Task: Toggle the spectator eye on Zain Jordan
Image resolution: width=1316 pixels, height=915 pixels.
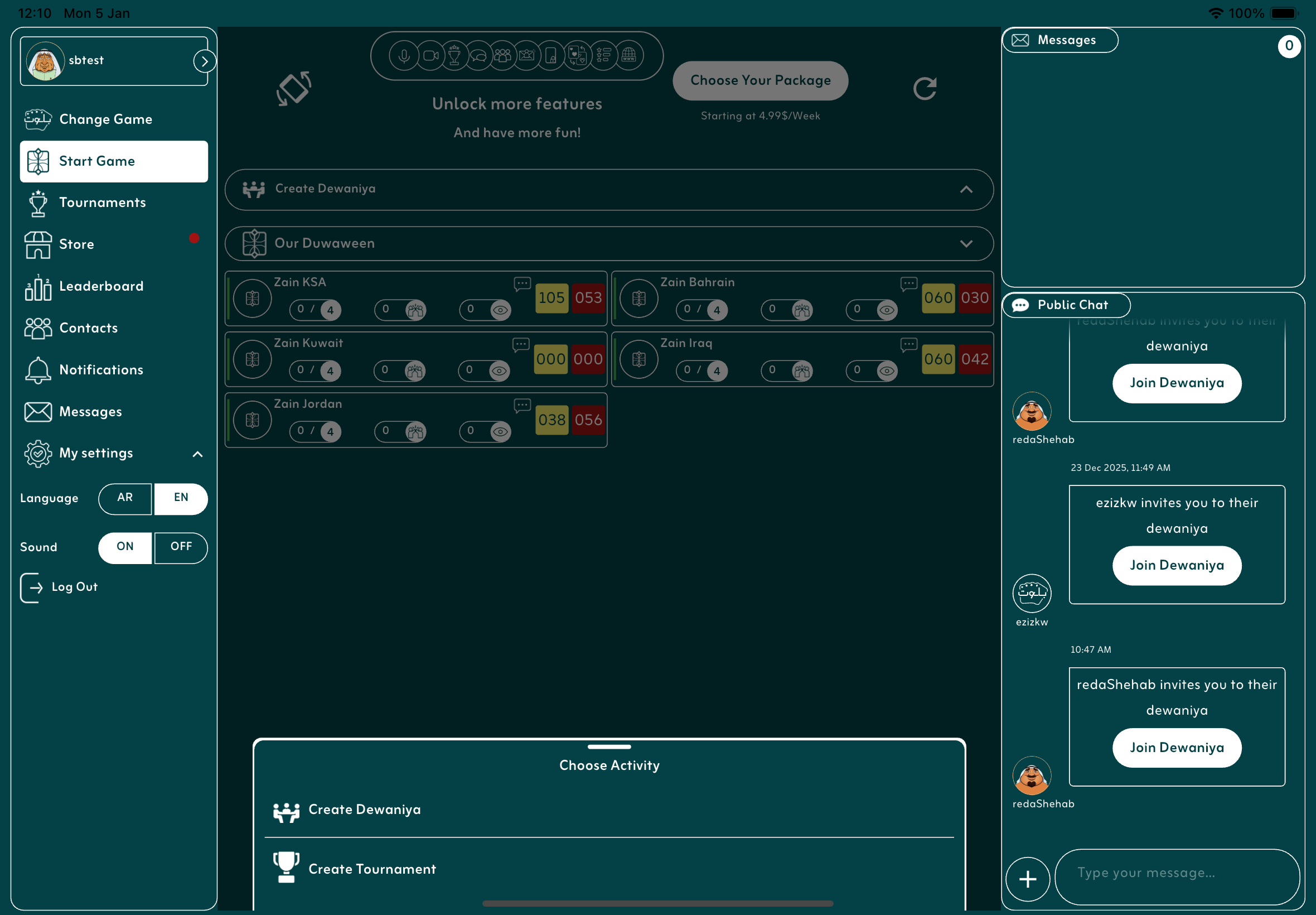Action: click(500, 431)
